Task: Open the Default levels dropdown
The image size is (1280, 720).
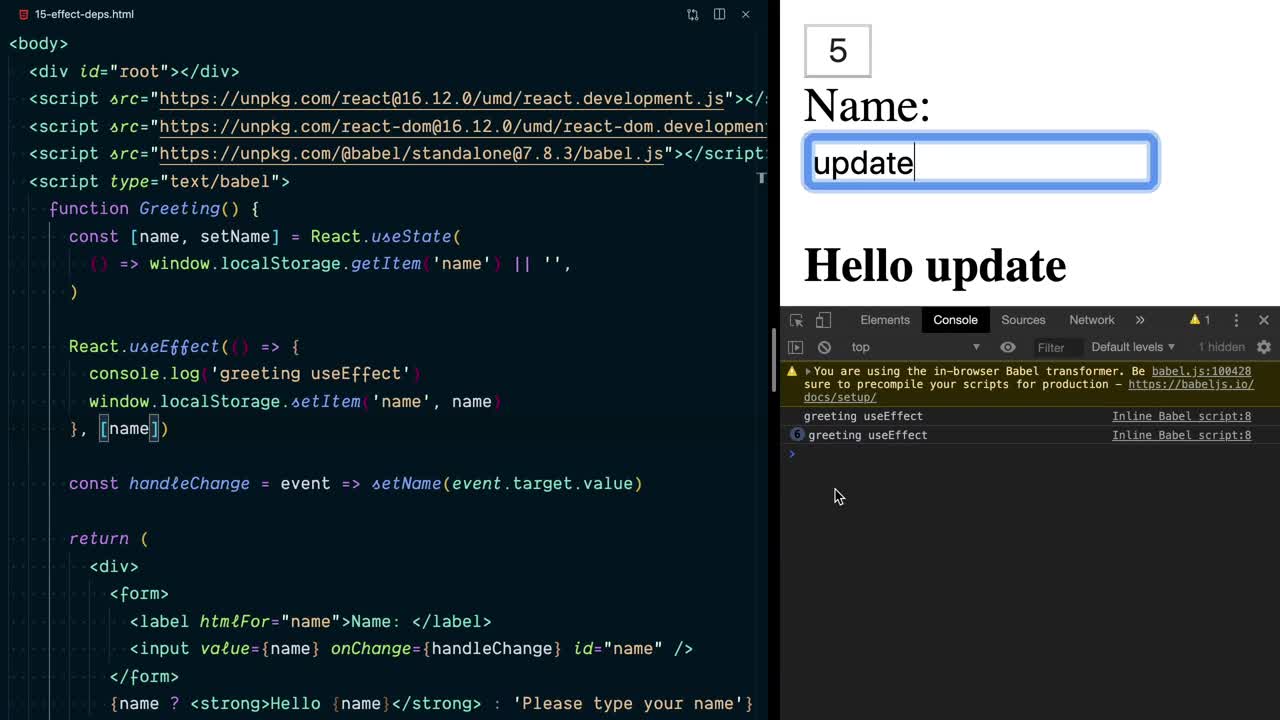Action: 1132,347
